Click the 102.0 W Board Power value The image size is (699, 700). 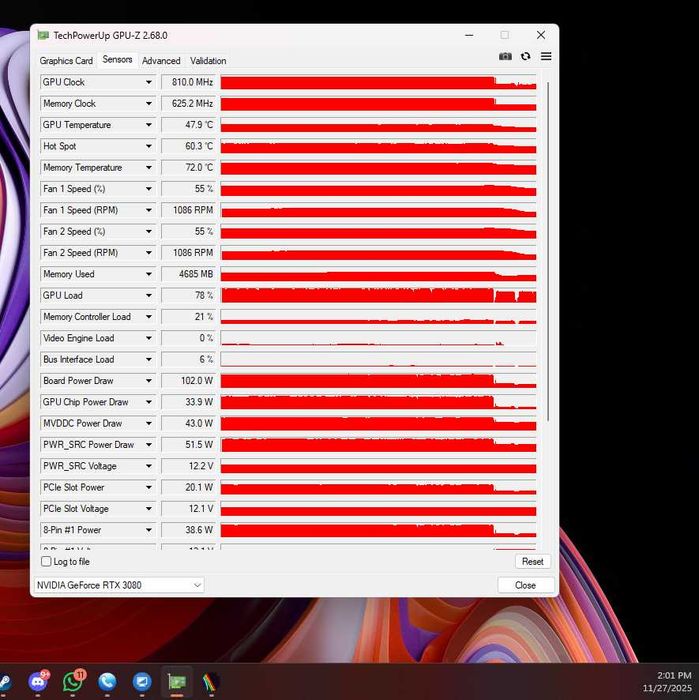[188, 381]
